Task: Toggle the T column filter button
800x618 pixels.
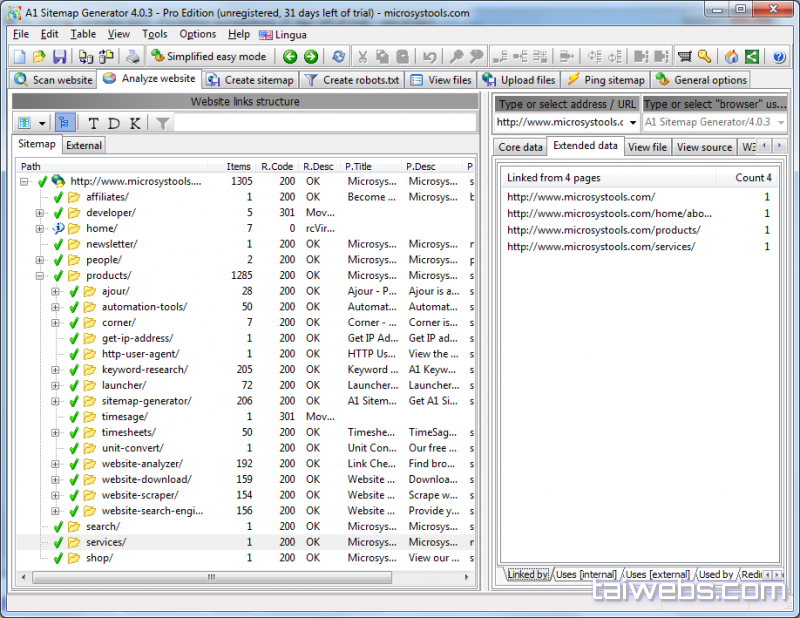Action: (94, 123)
